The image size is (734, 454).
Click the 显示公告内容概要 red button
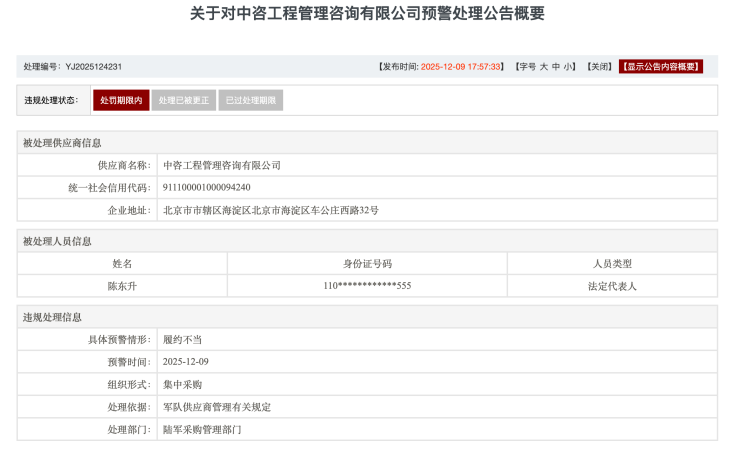(661, 66)
